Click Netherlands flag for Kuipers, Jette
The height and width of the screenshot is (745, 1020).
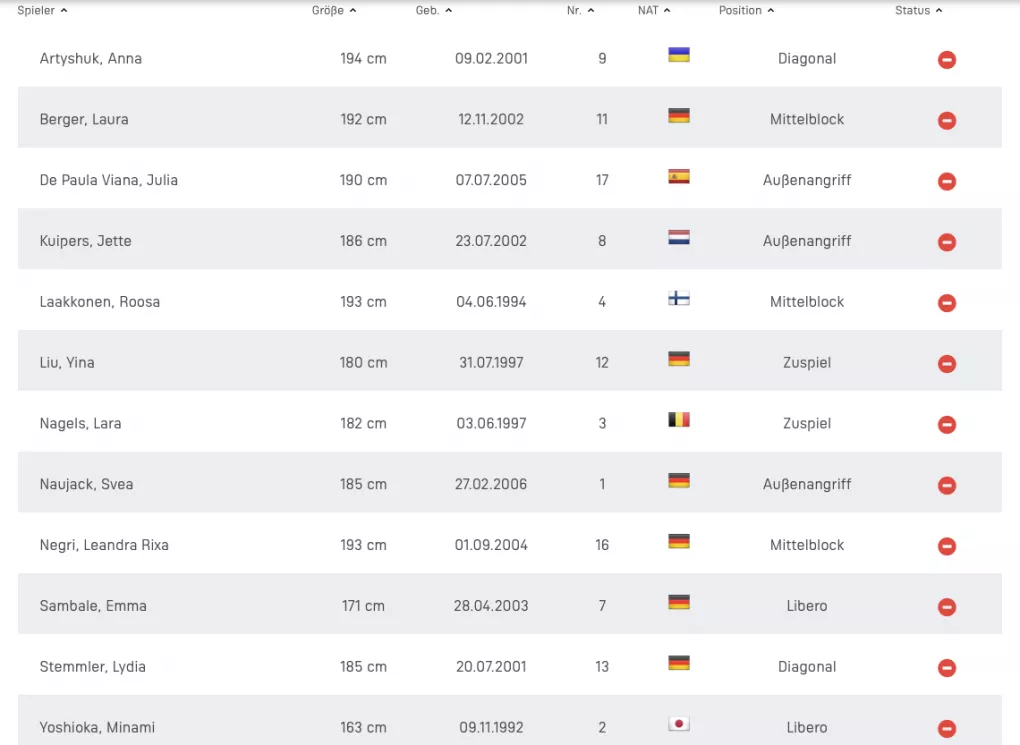[679, 238]
